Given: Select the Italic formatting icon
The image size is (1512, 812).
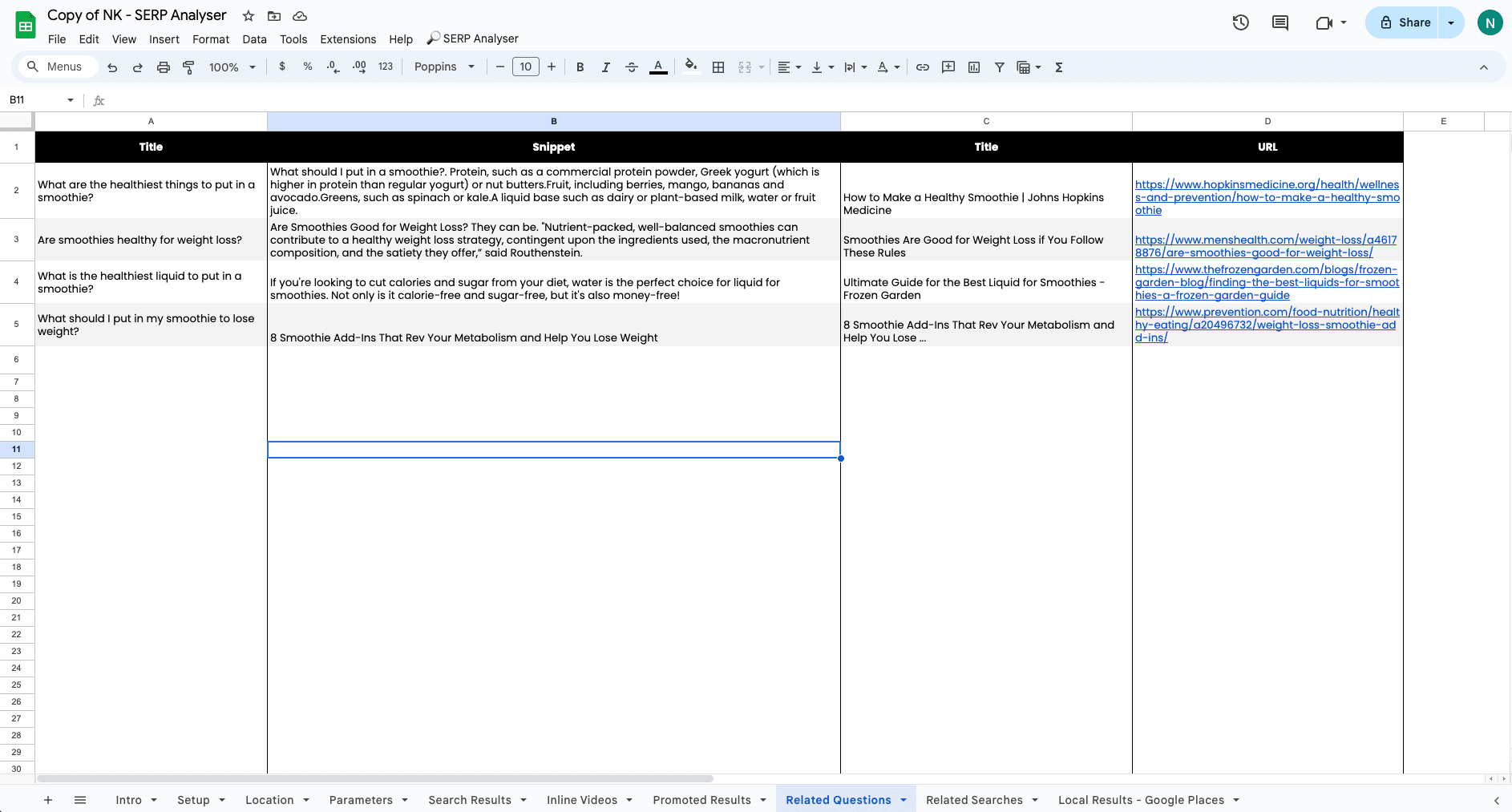Looking at the screenshot, I should (x=605, y=67).
